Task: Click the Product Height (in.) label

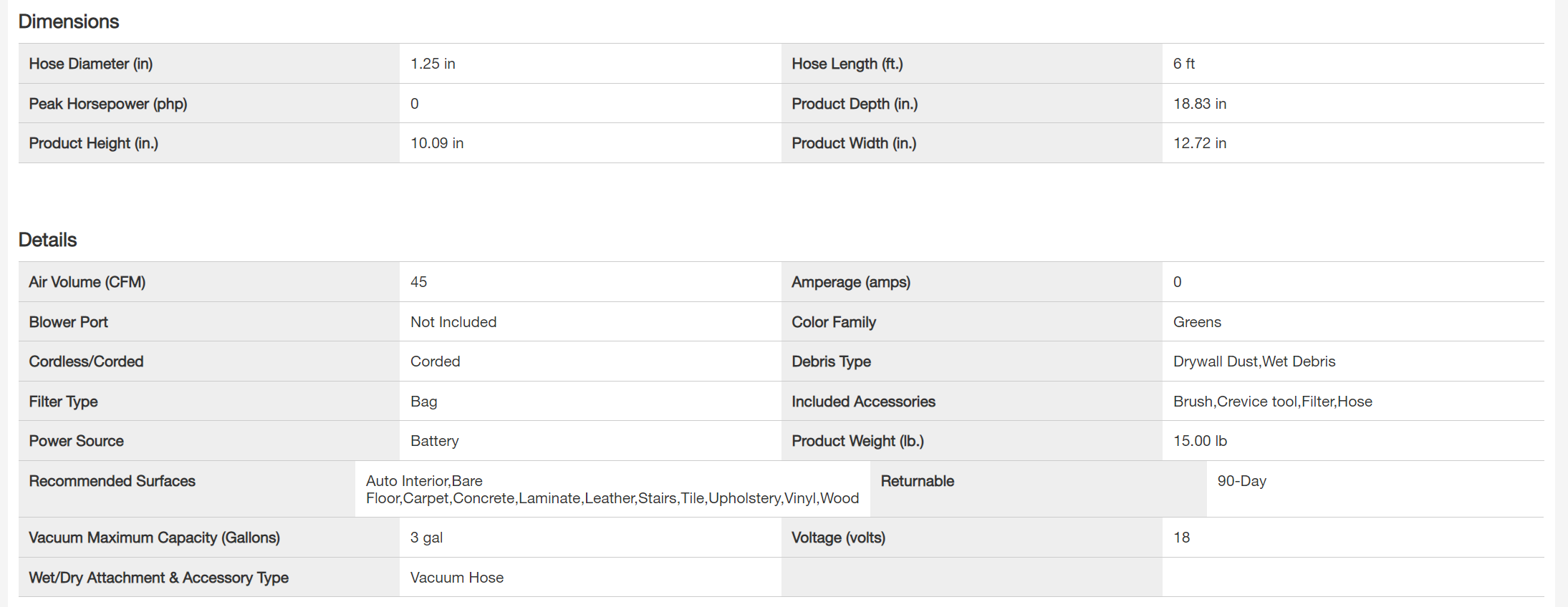Action: (x=93, y=143)
